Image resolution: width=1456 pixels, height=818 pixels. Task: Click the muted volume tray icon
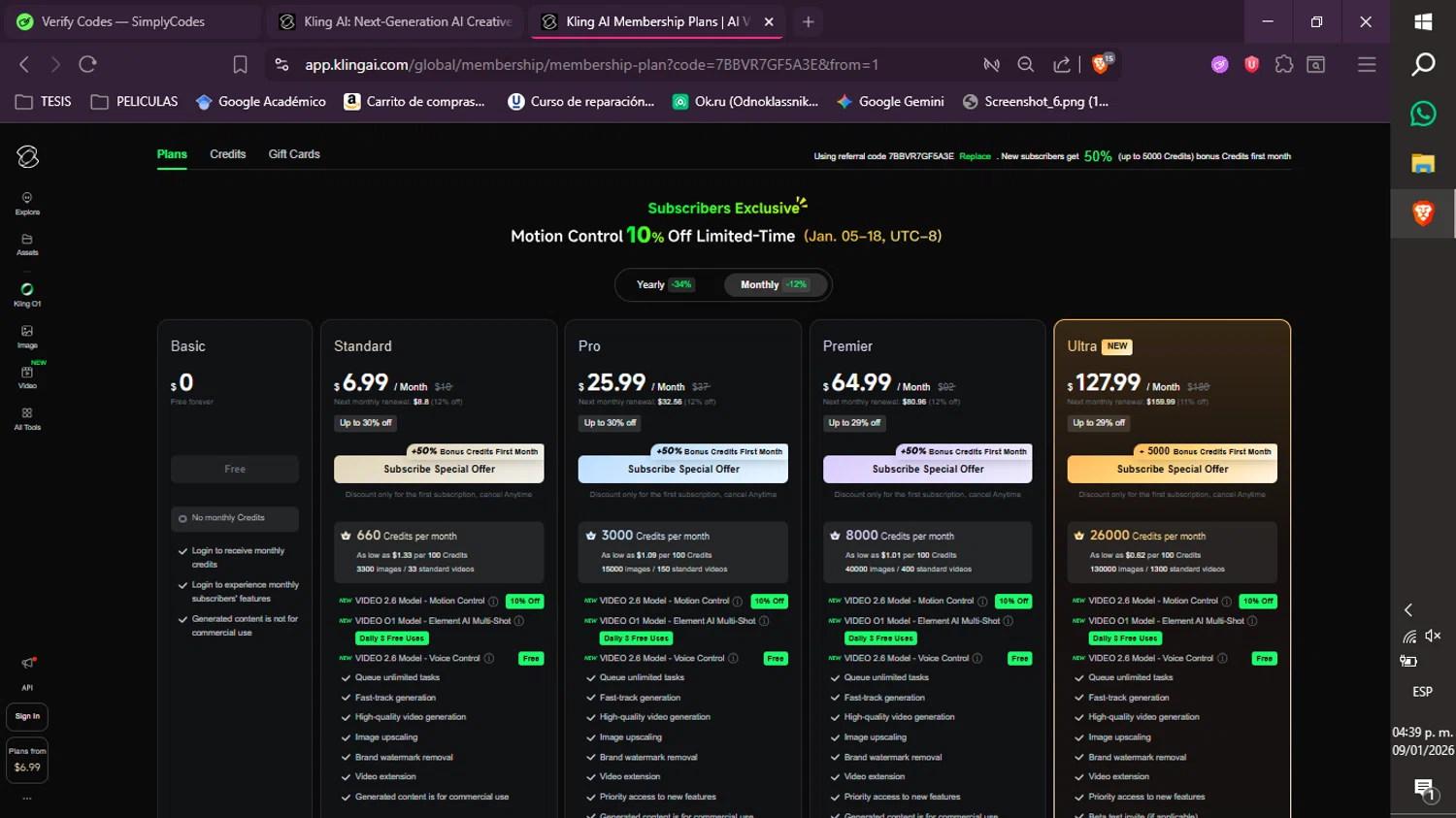point(1433,636)
